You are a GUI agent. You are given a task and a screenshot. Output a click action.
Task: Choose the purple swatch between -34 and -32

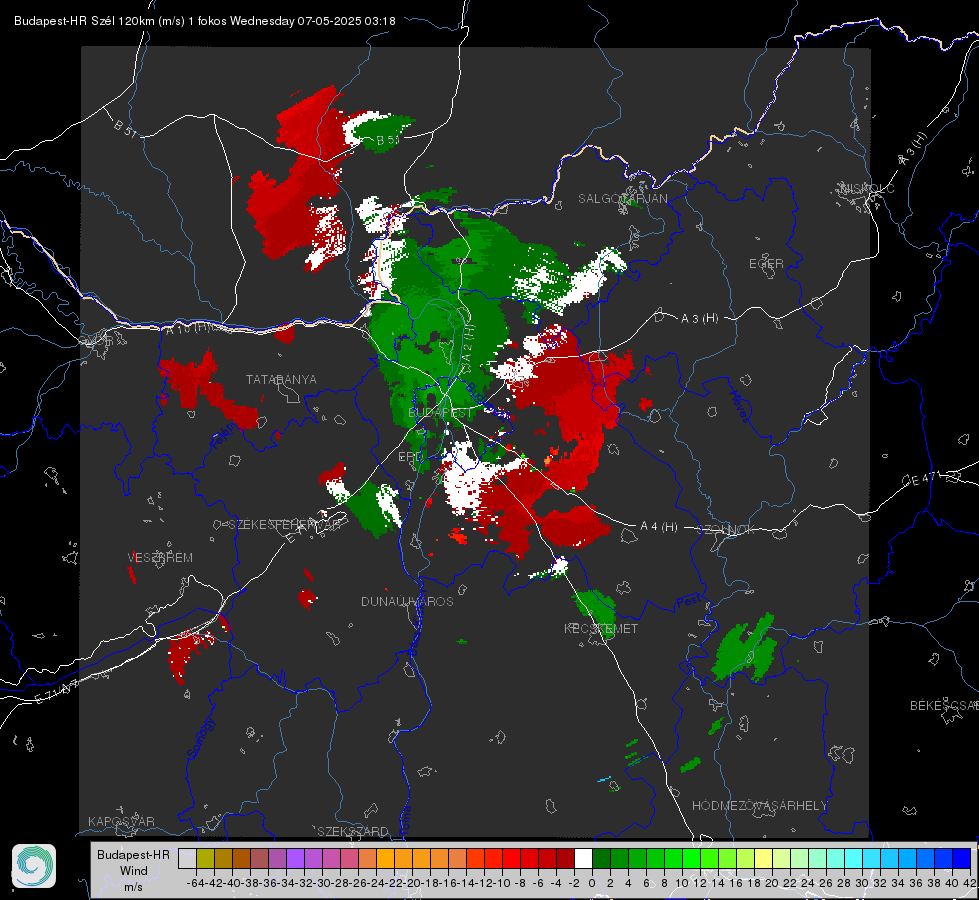click(295, 858)
